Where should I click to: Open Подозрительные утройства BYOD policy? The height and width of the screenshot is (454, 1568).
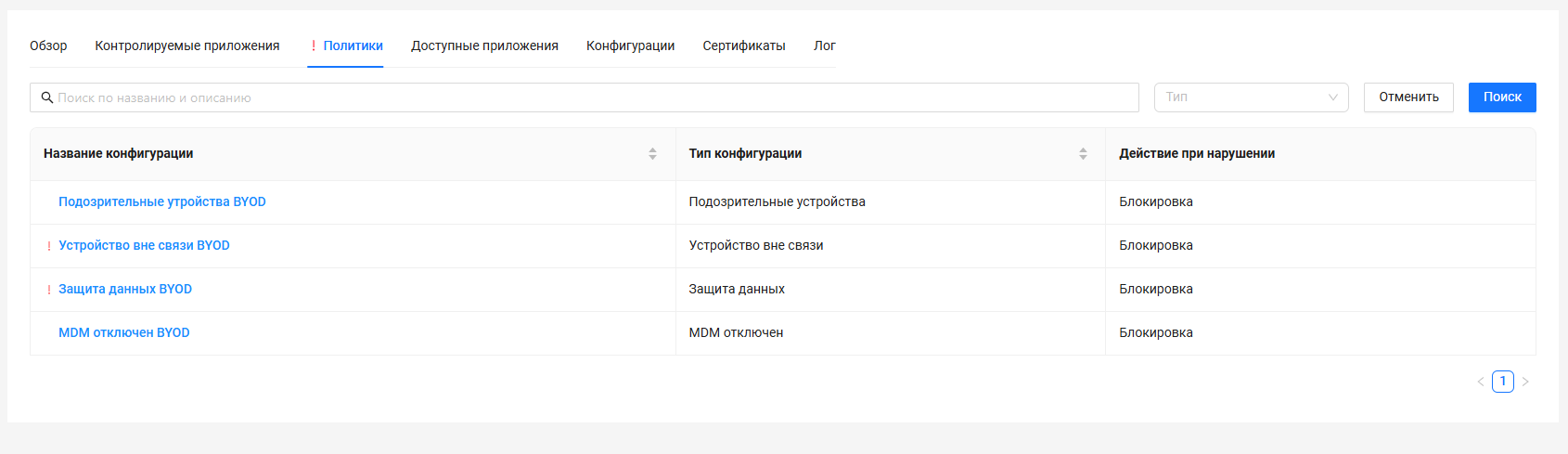(161, 202)
